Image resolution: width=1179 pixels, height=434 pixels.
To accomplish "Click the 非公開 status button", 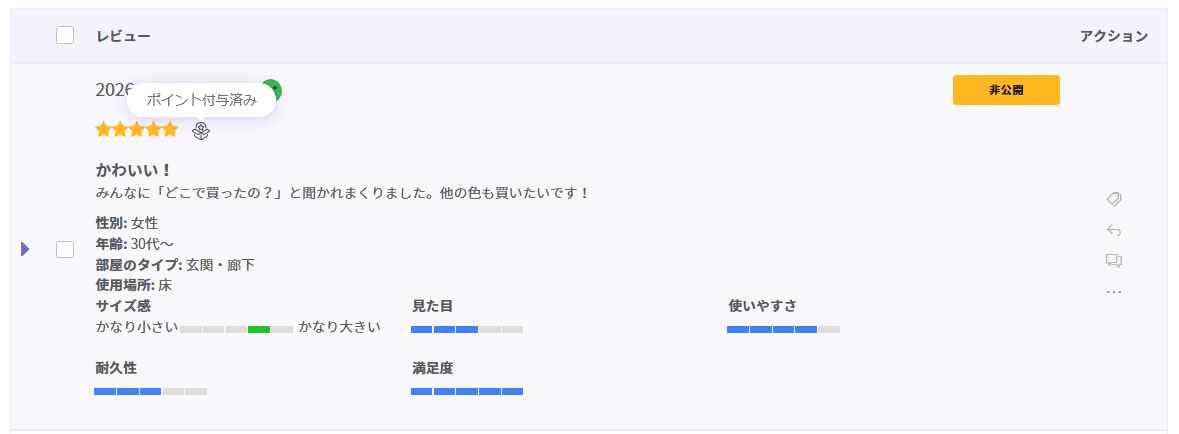I will point(1006,90).
